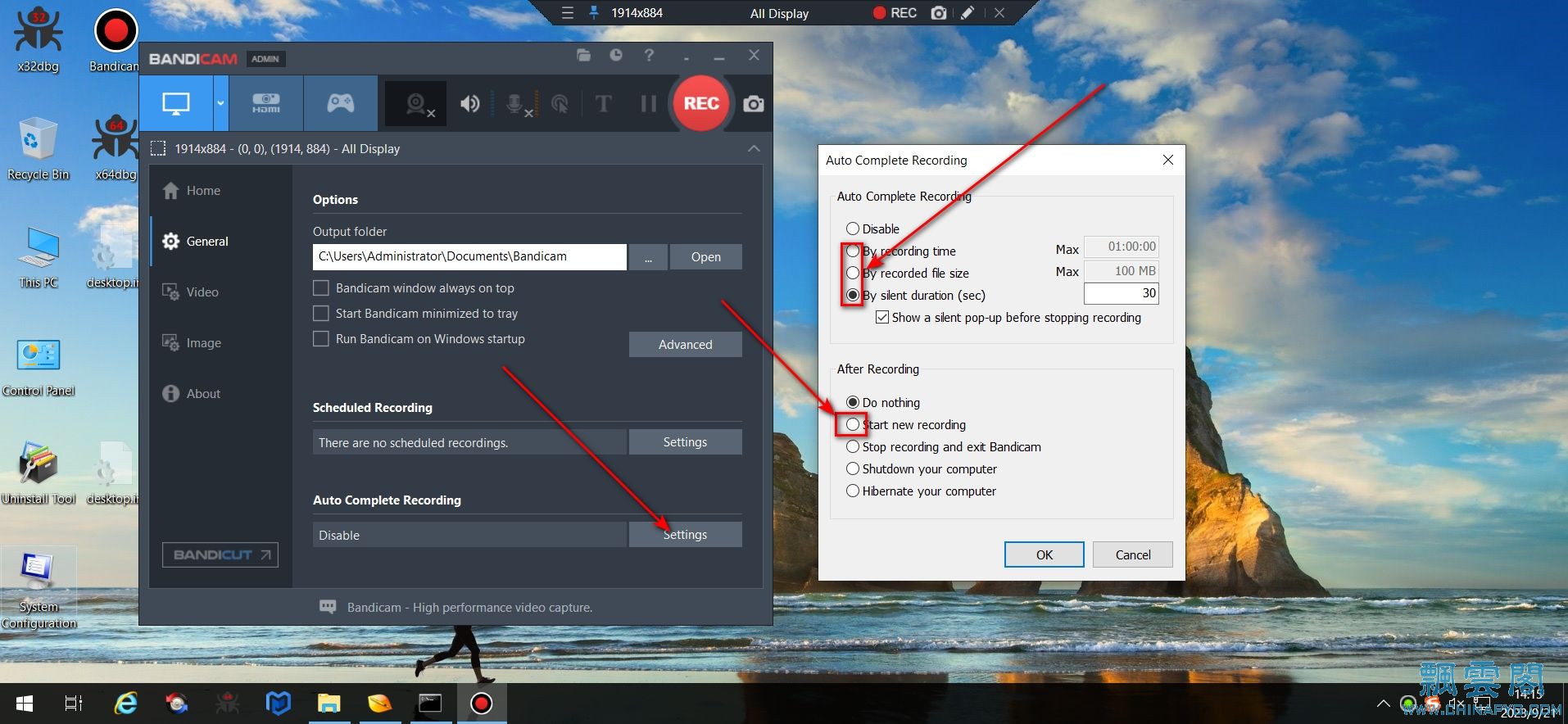The height and width of the screenshot is (724, 1568).
Task: Toggle show silent pop-up checkbox
Action: (882, 318)
